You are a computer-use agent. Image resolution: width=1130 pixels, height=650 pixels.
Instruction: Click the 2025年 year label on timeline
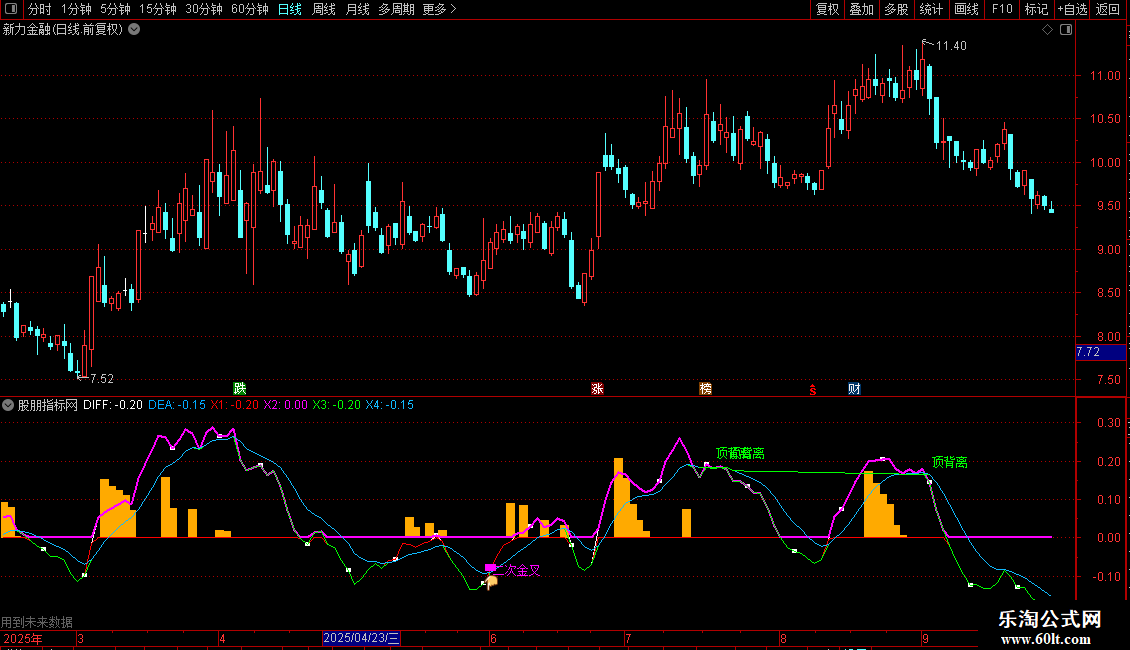22,638
